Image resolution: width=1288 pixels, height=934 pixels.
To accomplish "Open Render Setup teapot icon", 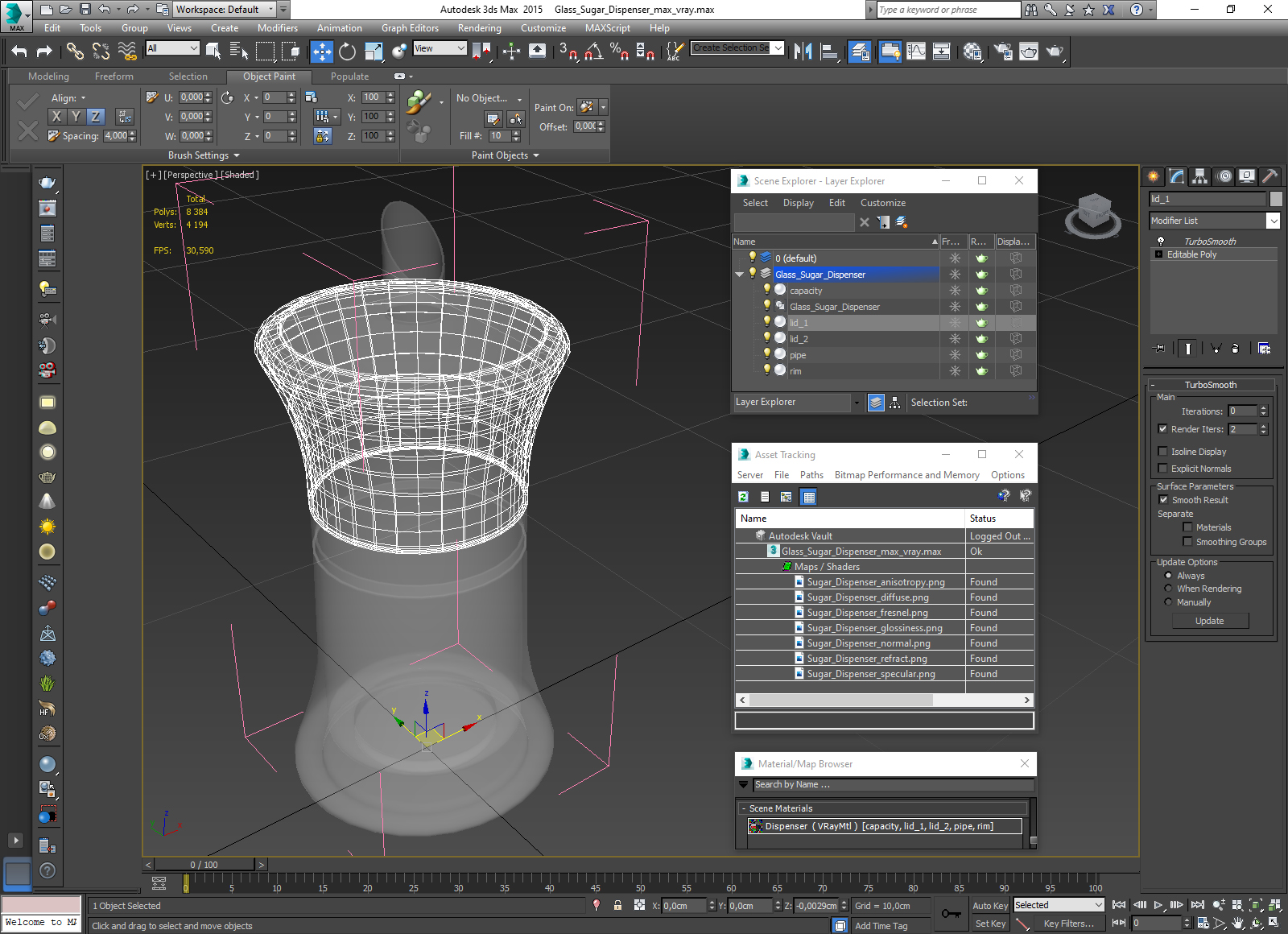I will (1003, 52).
